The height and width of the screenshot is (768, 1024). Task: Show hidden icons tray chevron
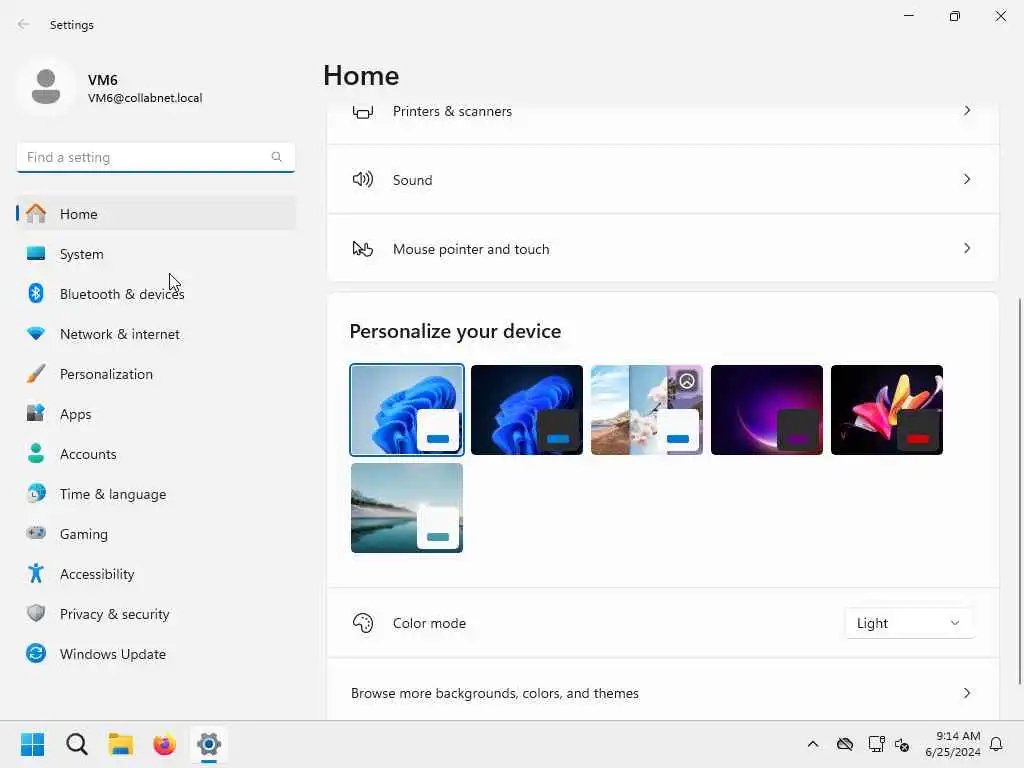click(813, 744)
